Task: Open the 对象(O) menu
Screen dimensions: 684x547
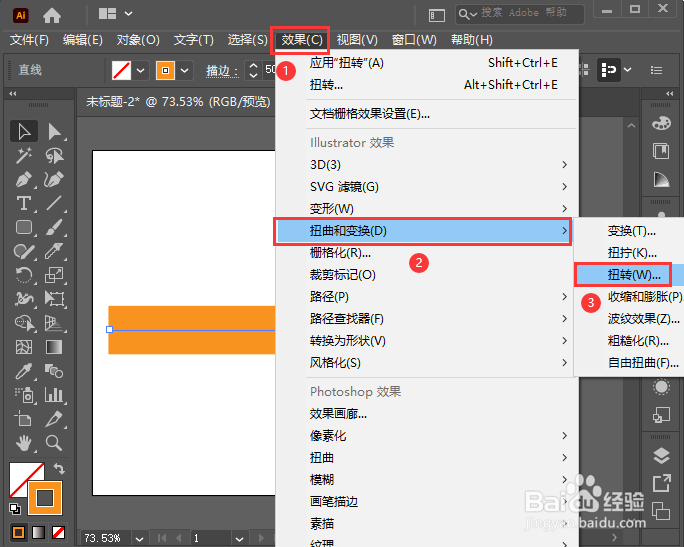Action: click(138, 40)
